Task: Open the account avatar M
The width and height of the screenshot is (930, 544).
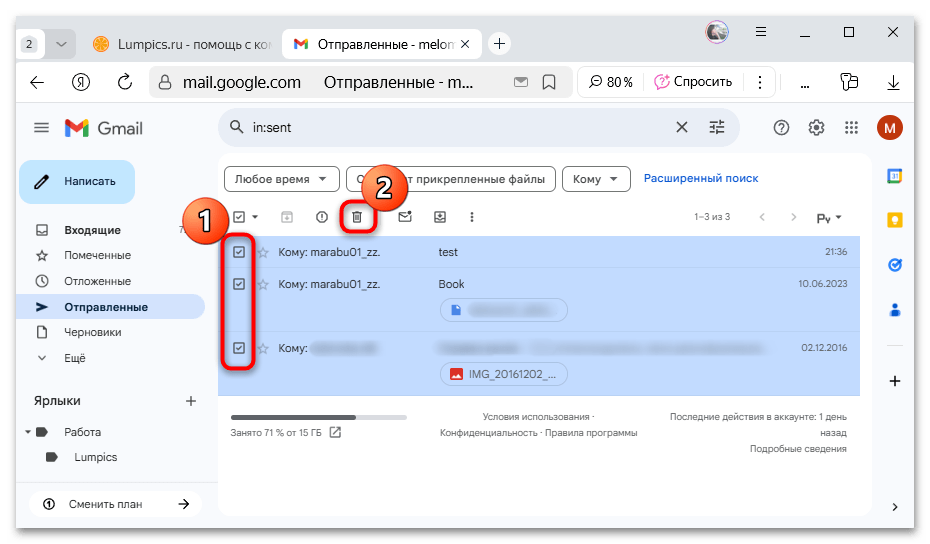Action: tap(890, 128)
